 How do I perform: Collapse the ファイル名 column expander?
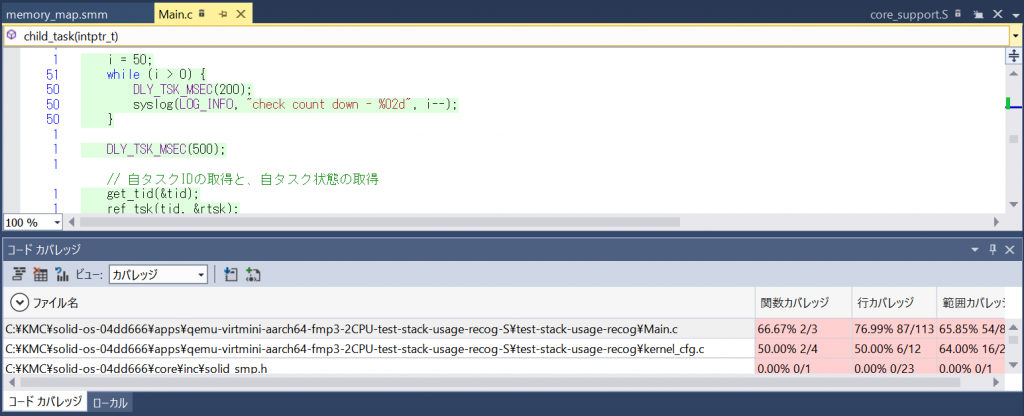[19, 302]
